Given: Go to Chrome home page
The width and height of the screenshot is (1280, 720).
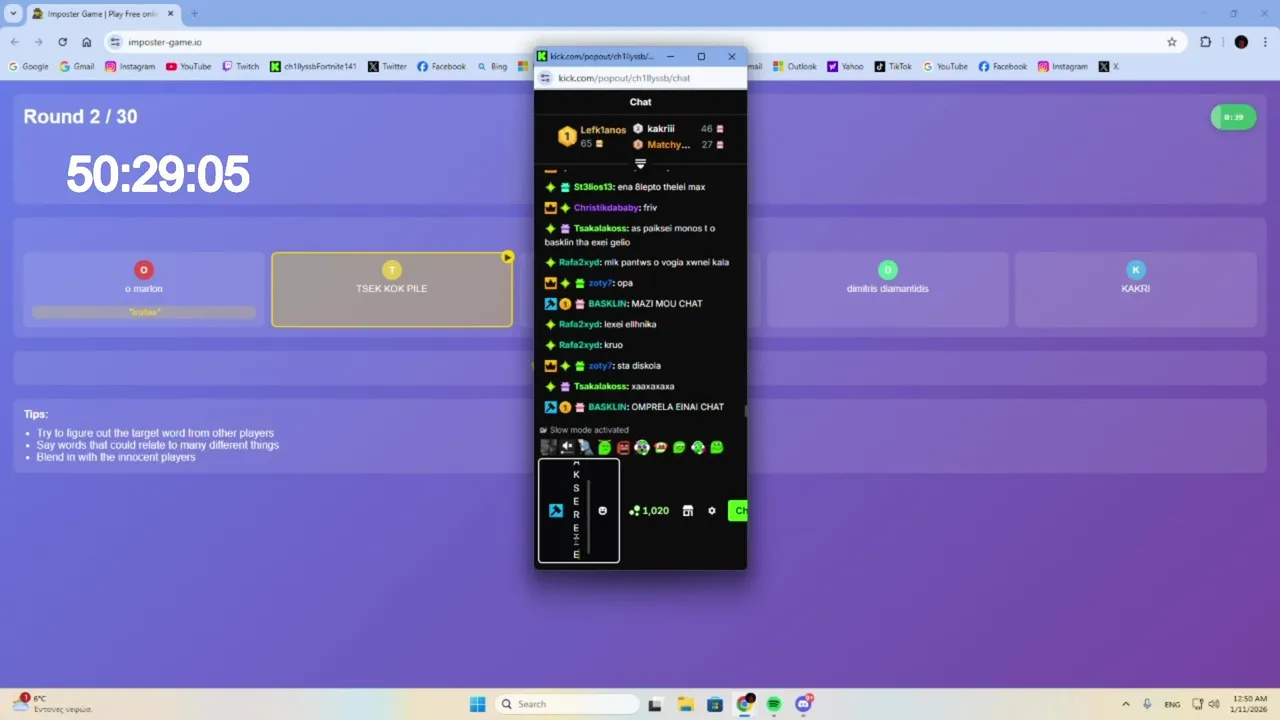Looking at the screenshot, I should click(87, 42).
